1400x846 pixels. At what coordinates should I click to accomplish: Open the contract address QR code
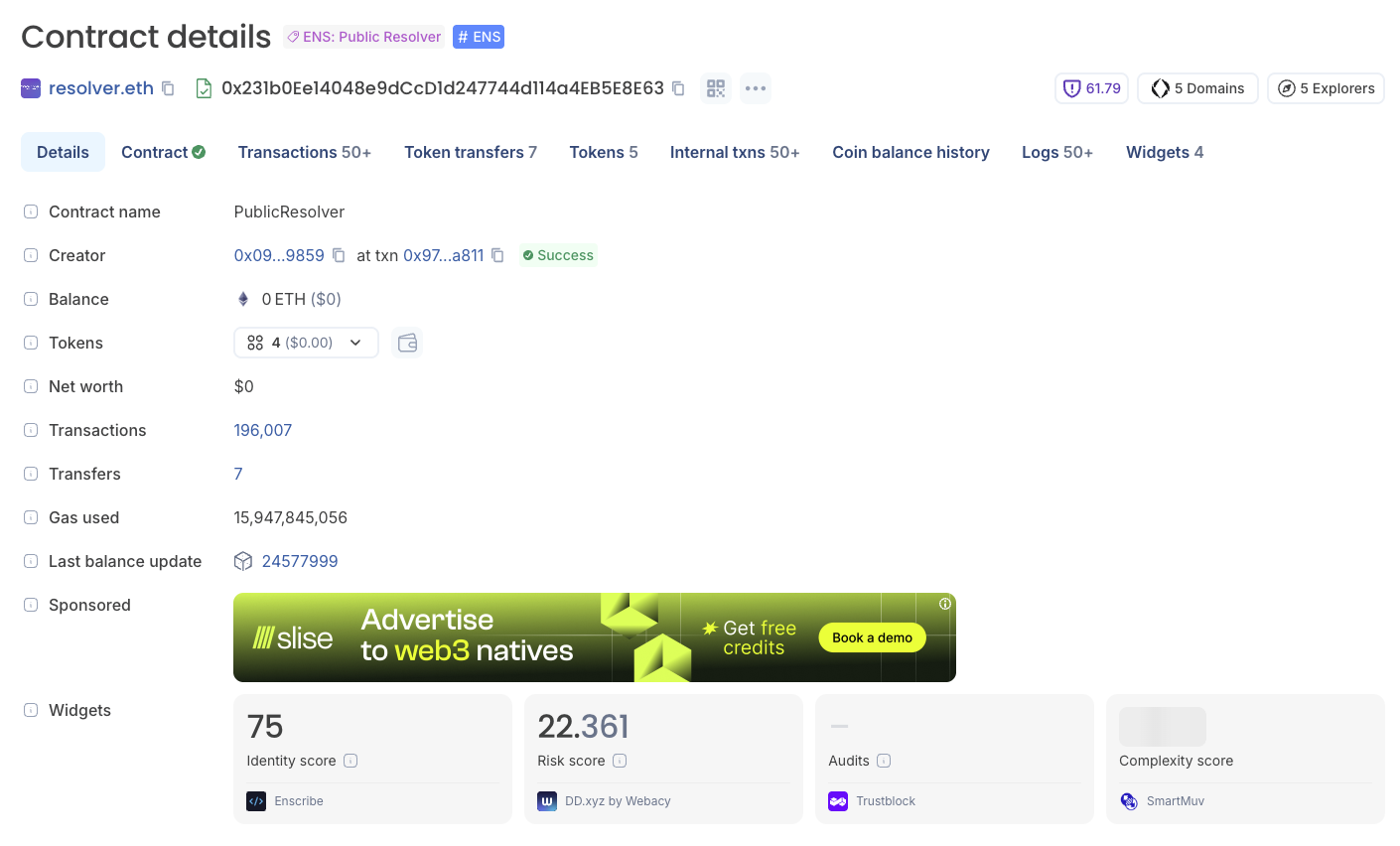point(716,88)
